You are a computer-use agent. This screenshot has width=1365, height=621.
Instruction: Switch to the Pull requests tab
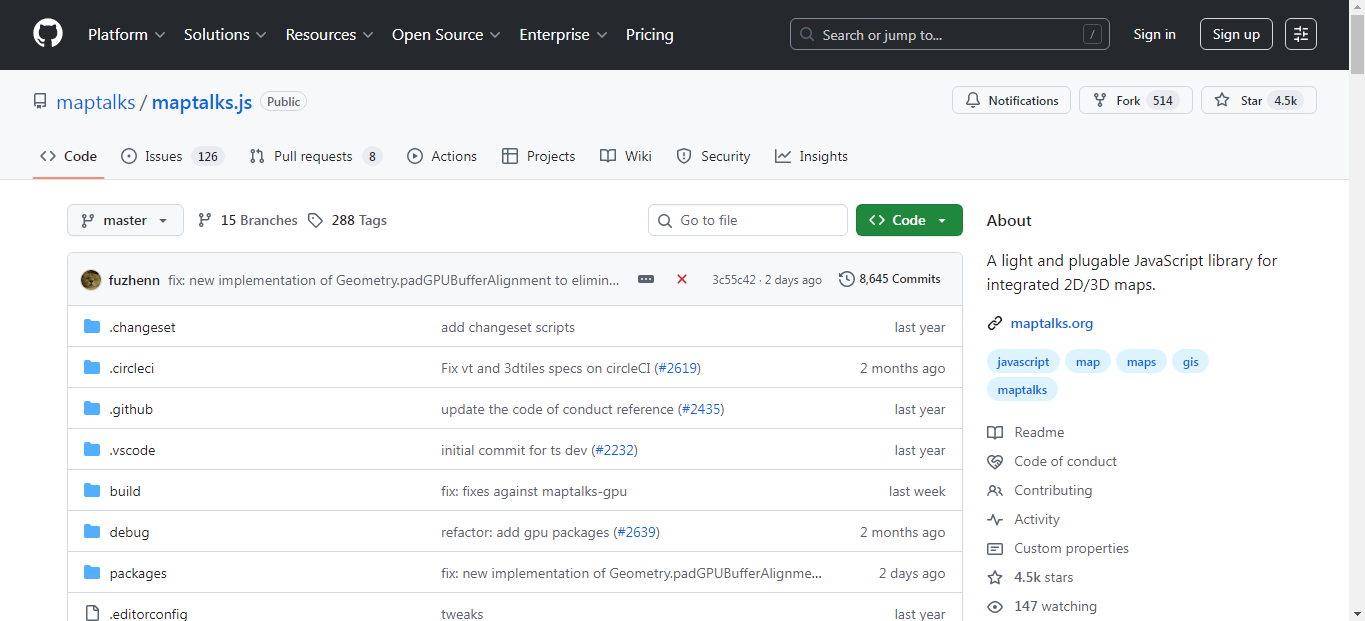pos(315,156)
